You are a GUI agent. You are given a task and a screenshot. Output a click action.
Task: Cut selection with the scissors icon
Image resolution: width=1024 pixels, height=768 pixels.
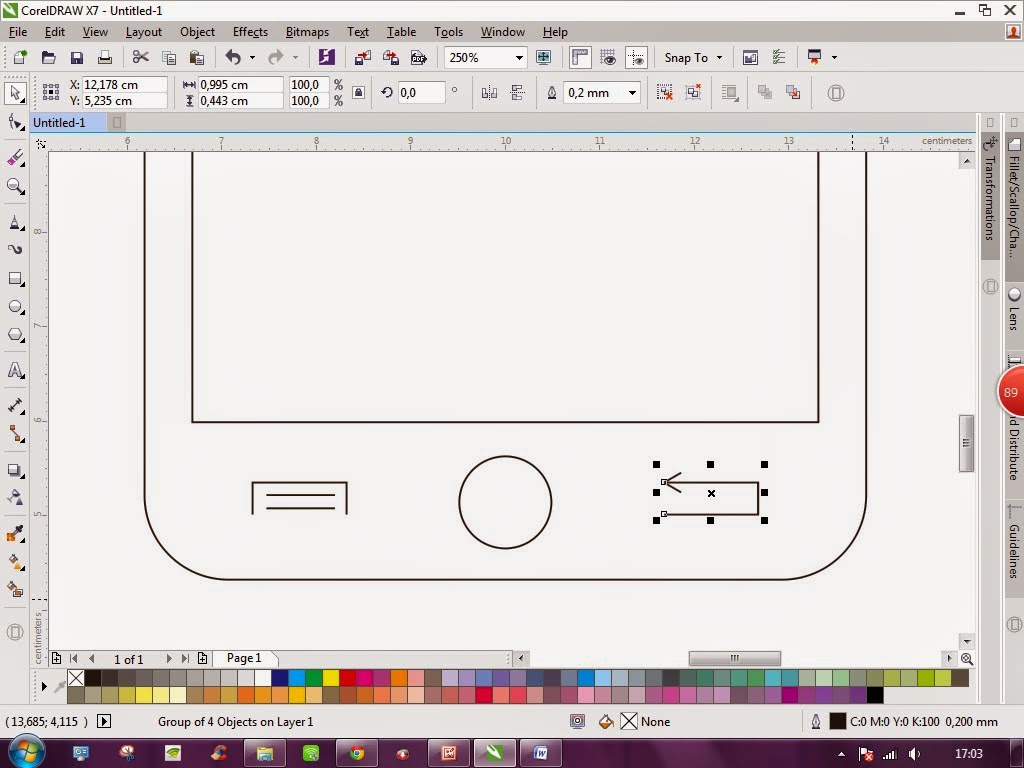coord(140,57)
